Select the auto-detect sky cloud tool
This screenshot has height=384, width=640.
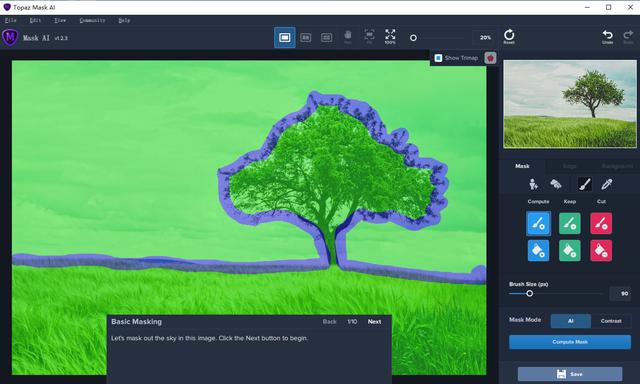click(556, 184)
